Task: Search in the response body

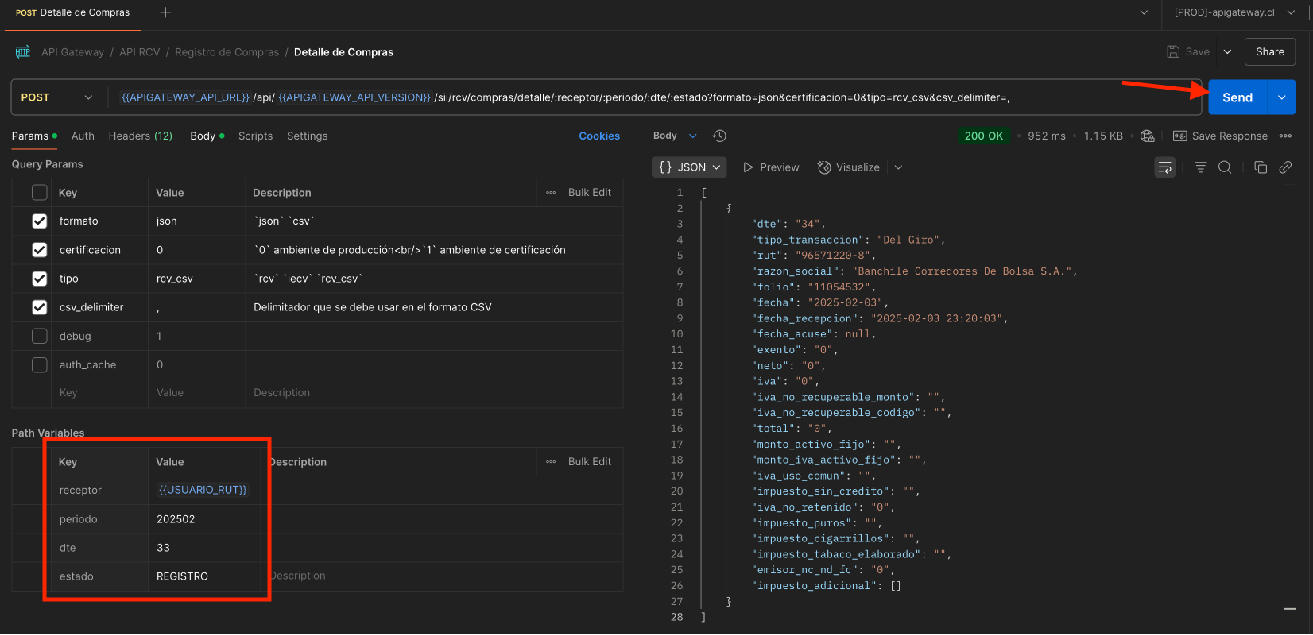Action: tap(1224, 167)
